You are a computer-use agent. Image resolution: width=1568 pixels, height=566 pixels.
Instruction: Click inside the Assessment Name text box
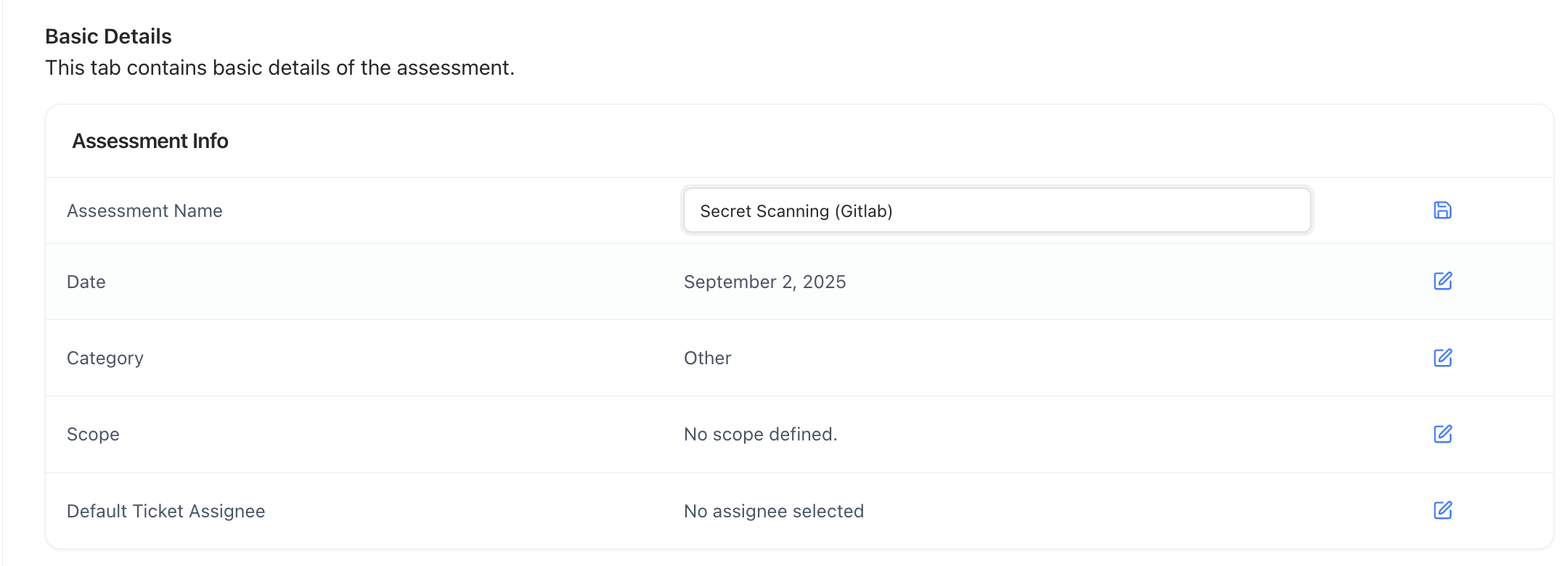point(996,210)
